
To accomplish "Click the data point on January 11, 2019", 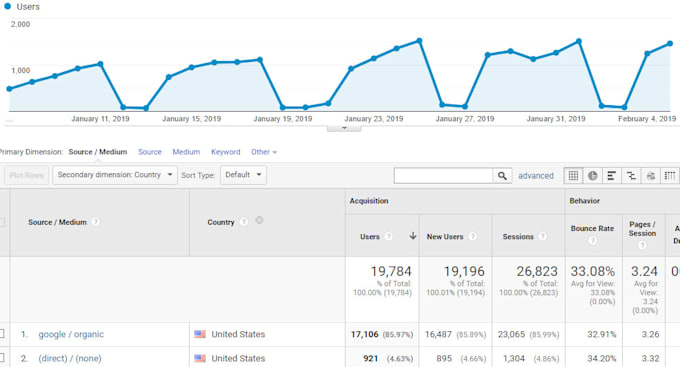I will (100, 64).
